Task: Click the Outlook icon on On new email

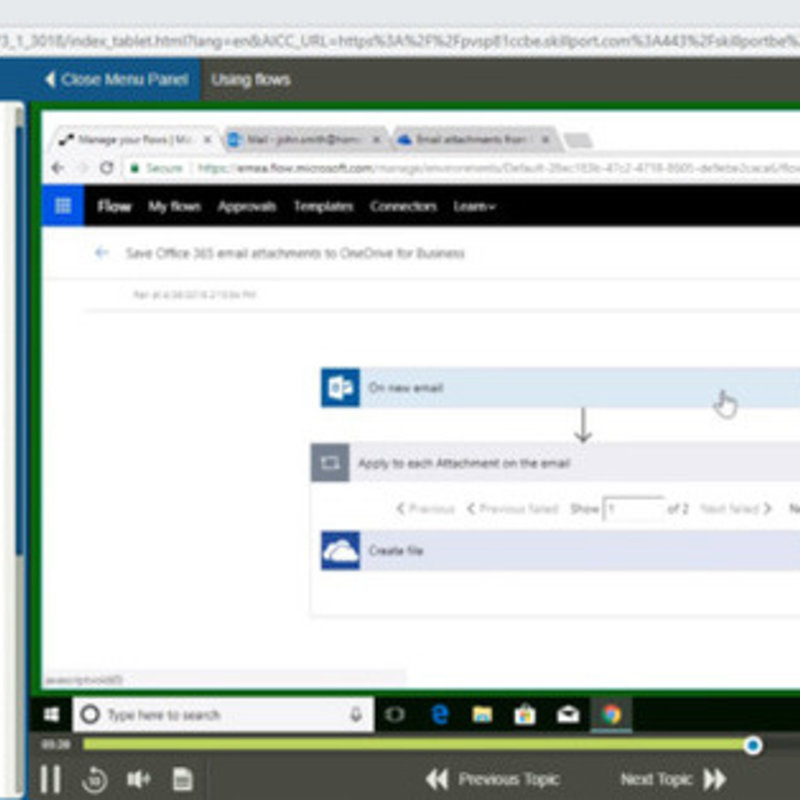Action: pos(340,388)
